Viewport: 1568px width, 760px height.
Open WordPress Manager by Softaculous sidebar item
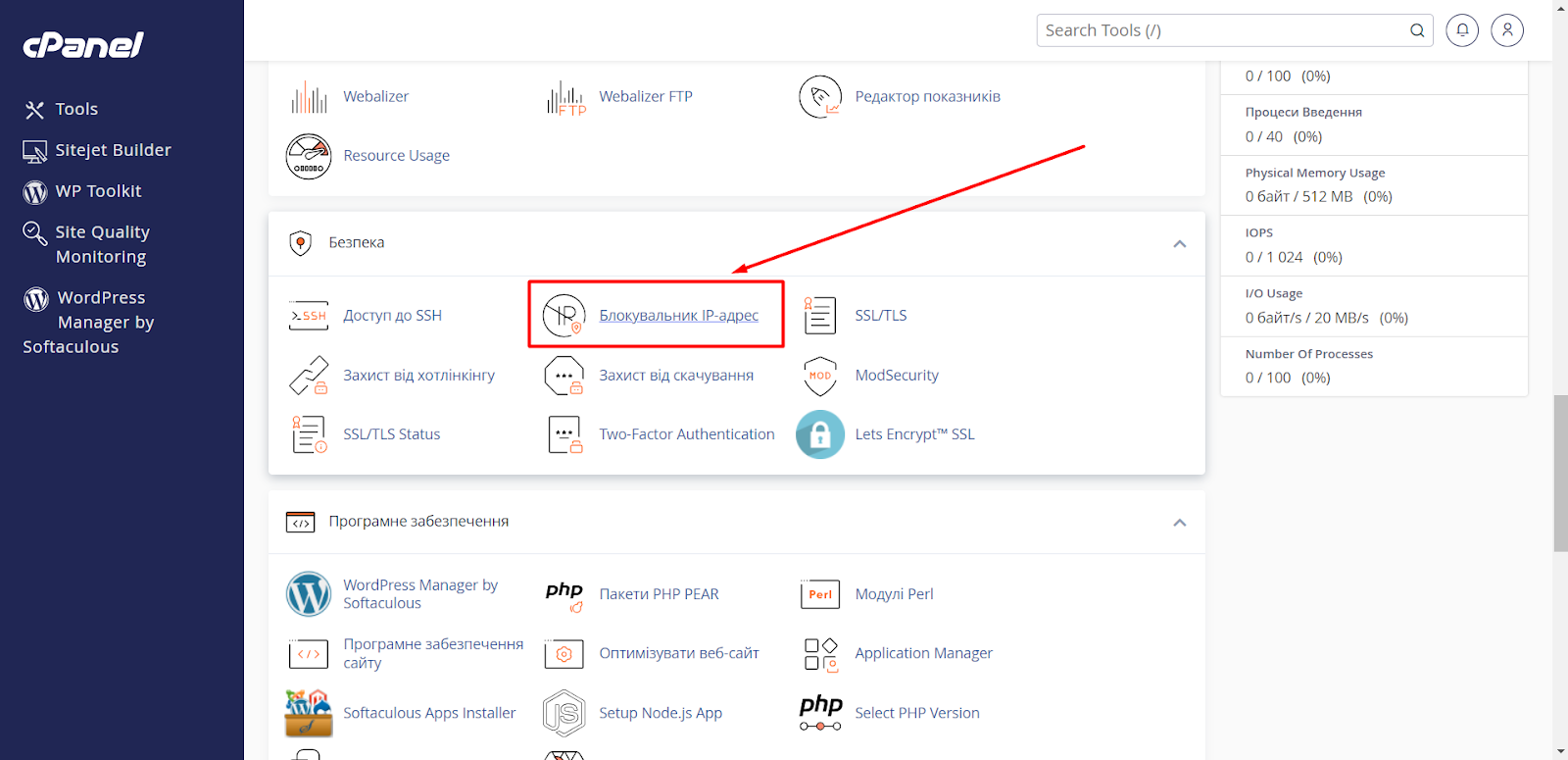89,323
